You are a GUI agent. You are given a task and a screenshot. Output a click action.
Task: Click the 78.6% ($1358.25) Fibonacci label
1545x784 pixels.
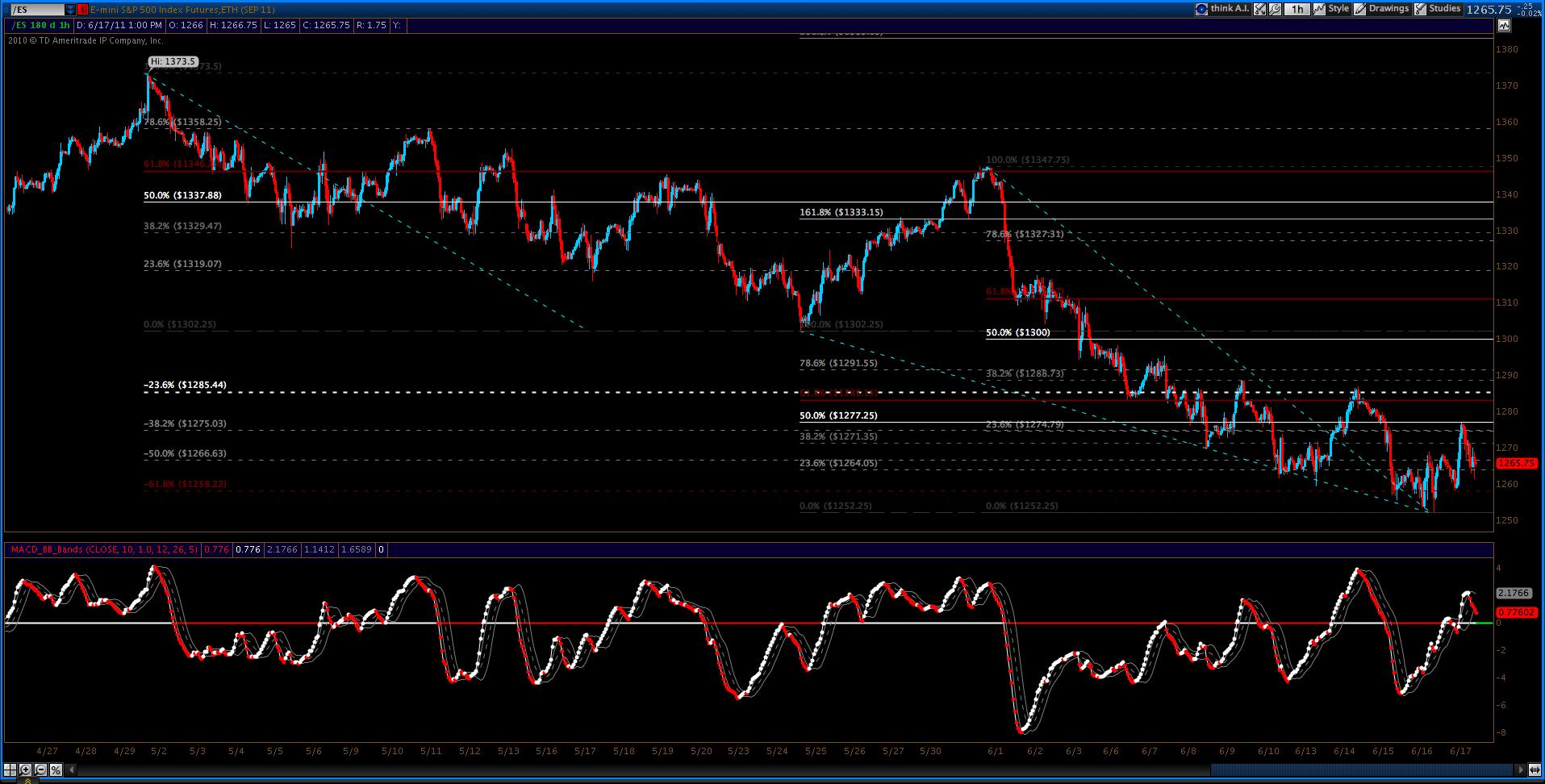click(x=182, y=122)
